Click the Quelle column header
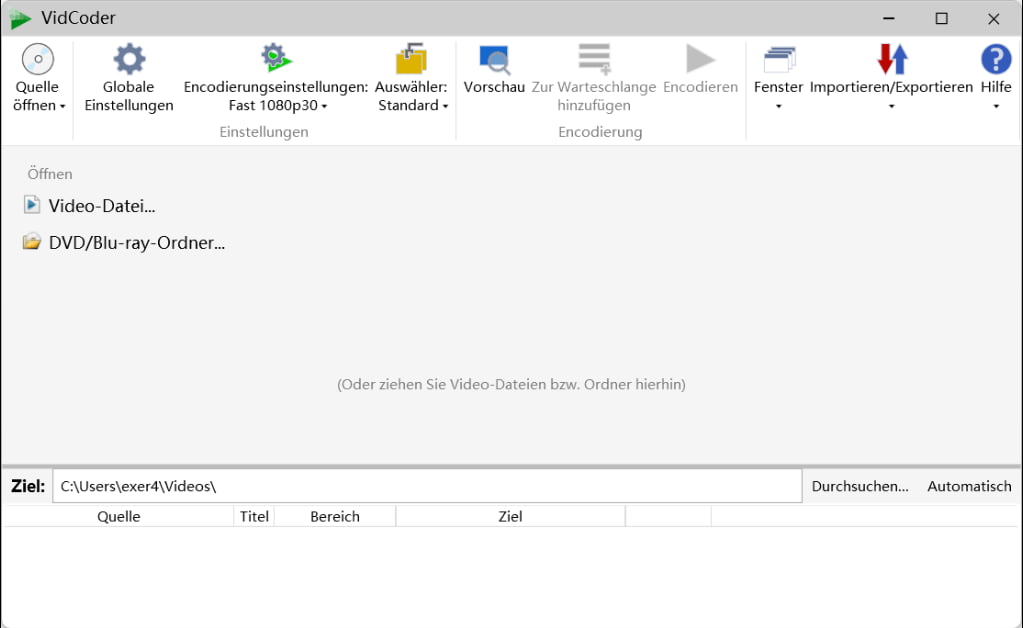 119,516
